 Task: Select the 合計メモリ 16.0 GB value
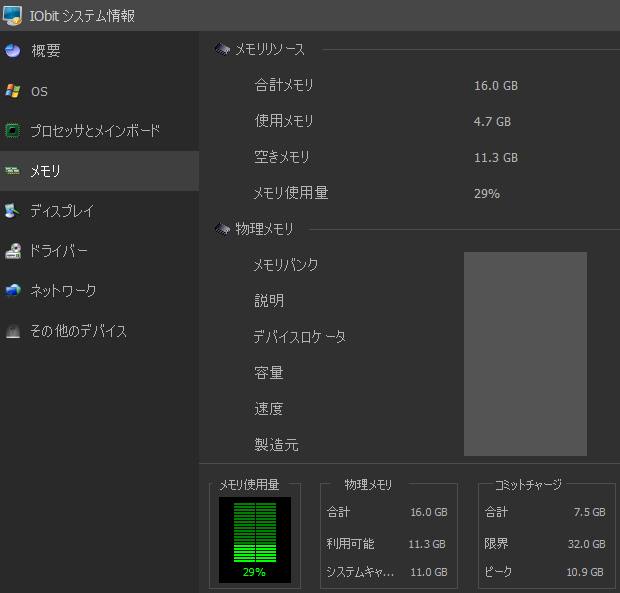[495, 86]
